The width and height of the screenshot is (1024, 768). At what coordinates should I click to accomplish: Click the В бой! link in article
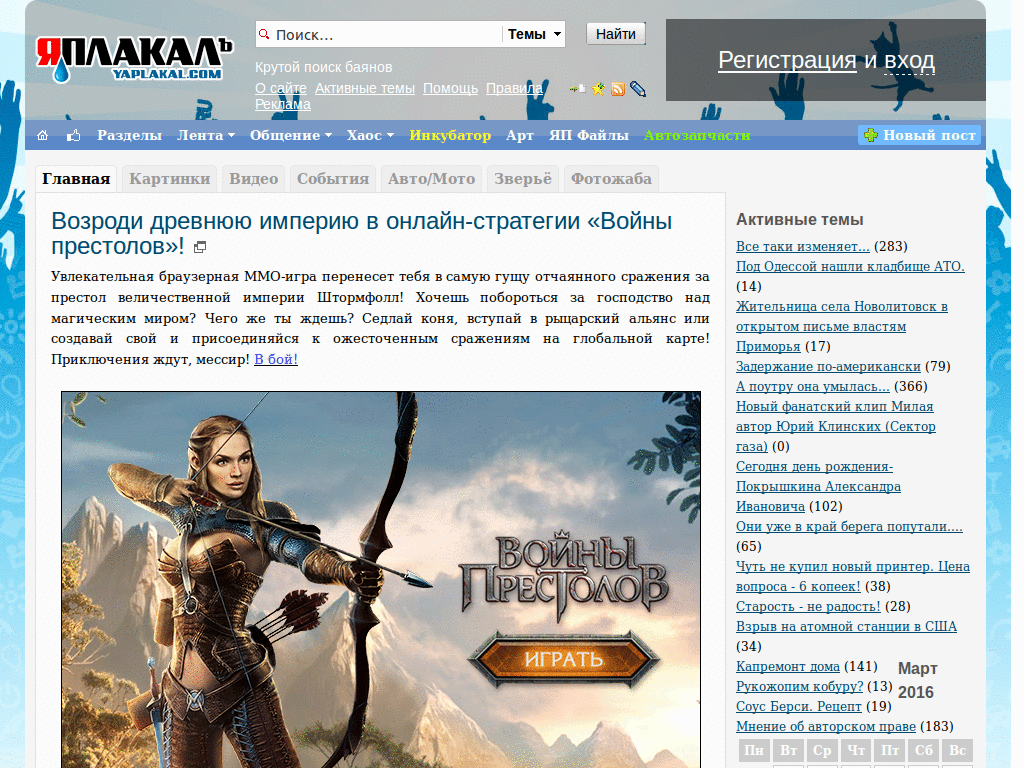[x=276, y=359]
